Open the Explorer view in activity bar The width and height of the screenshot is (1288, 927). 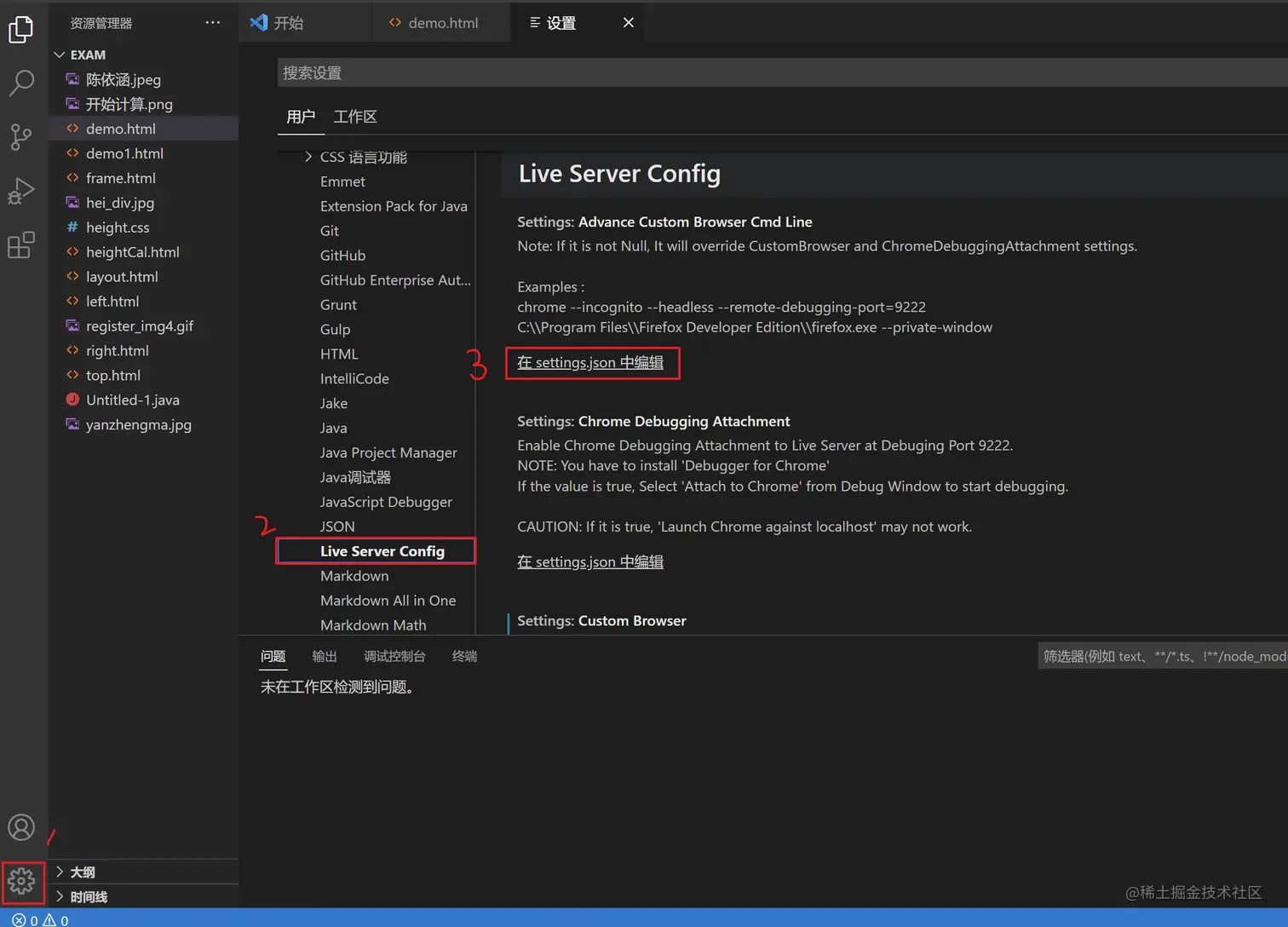[20, 30]
